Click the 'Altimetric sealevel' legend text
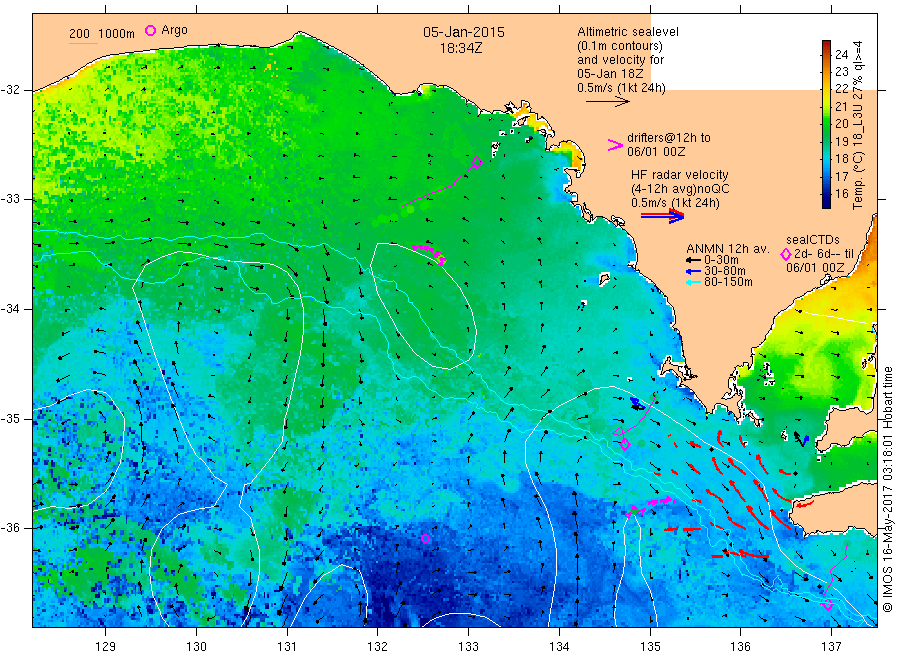This screenshot has height=660, width=900. point(627,32)
